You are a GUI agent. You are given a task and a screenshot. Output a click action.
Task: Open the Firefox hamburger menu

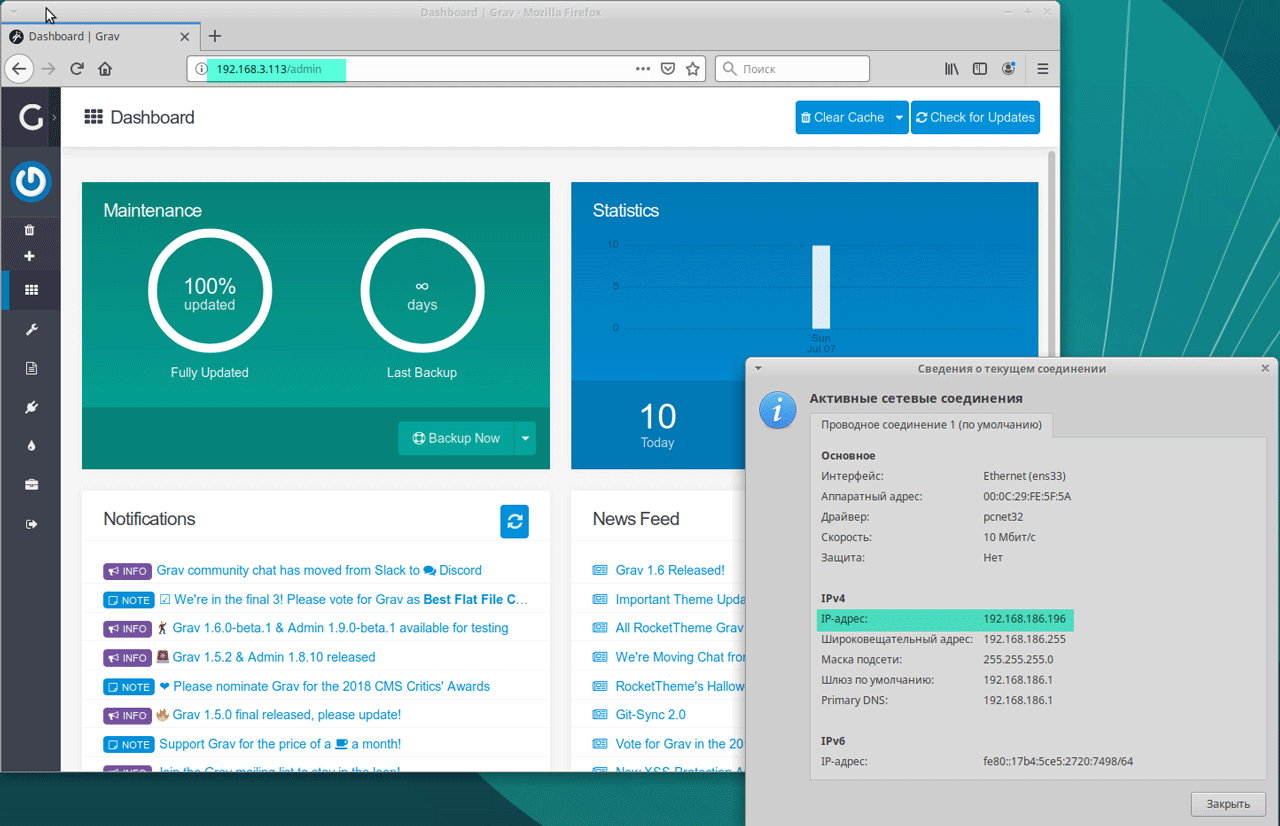(1042, 69)
